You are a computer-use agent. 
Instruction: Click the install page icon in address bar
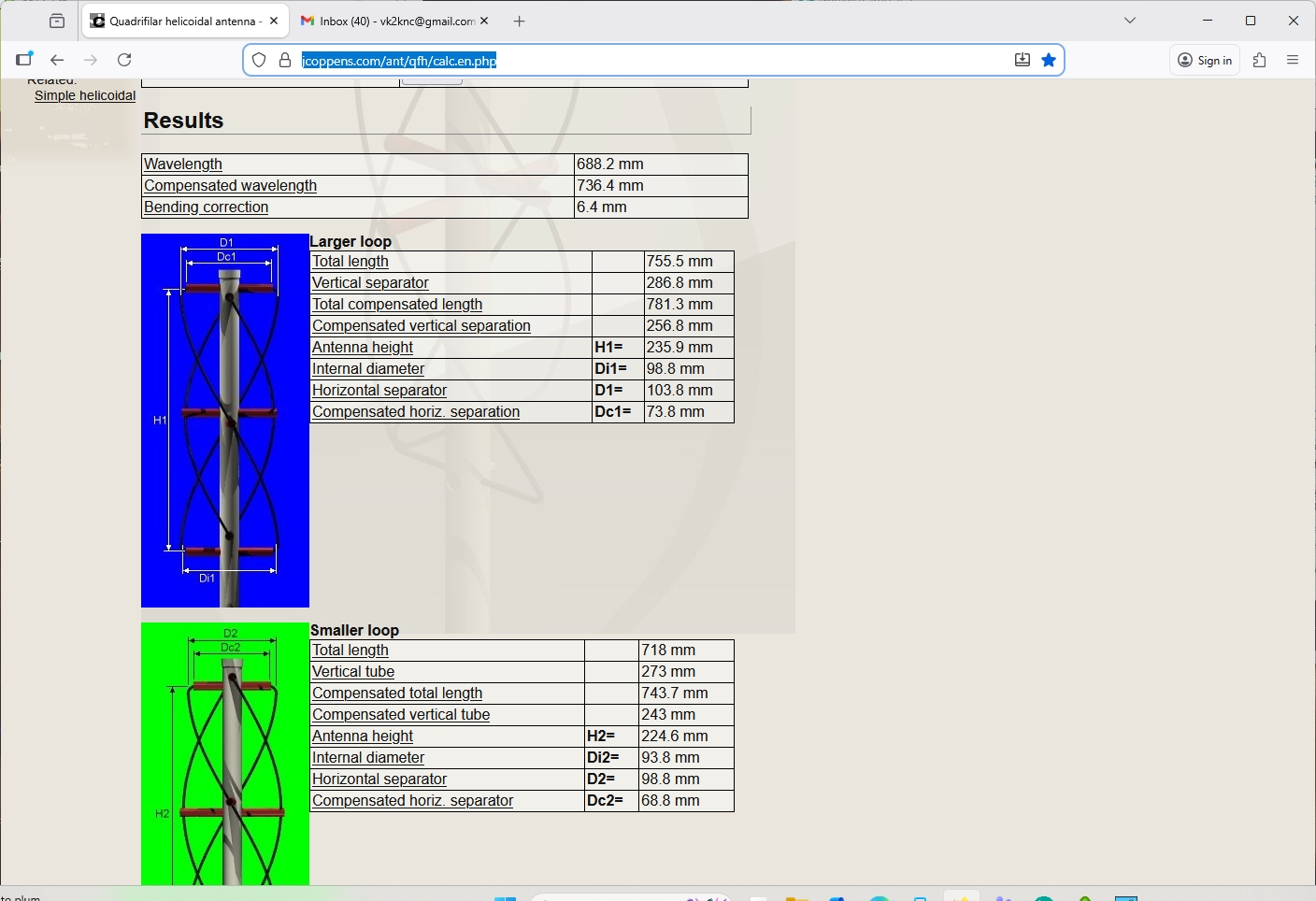(1023, 60)
